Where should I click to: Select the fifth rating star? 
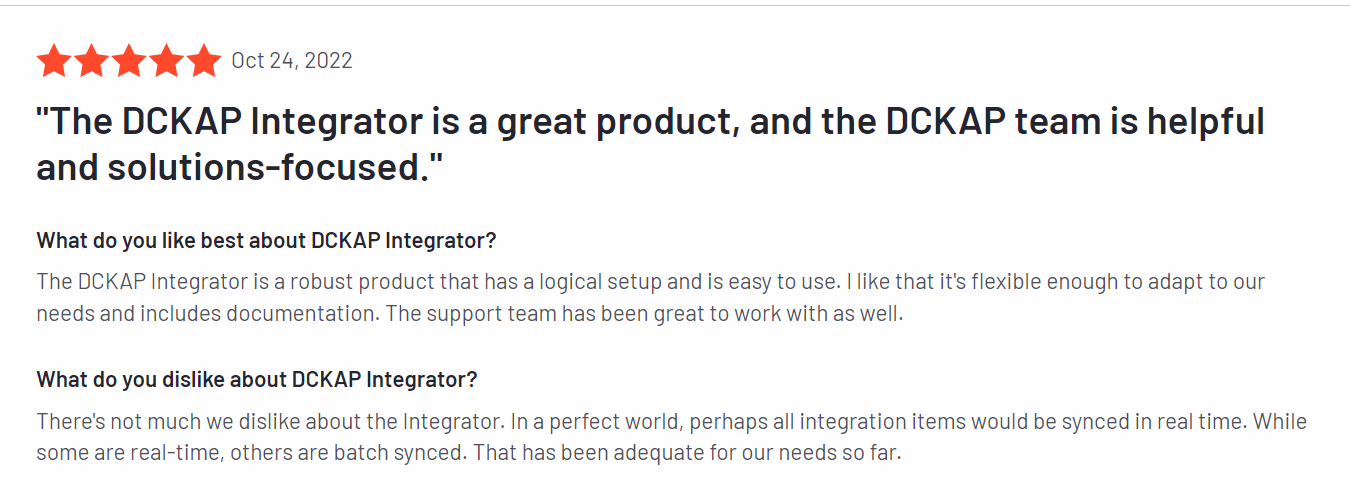pos(204,61)
